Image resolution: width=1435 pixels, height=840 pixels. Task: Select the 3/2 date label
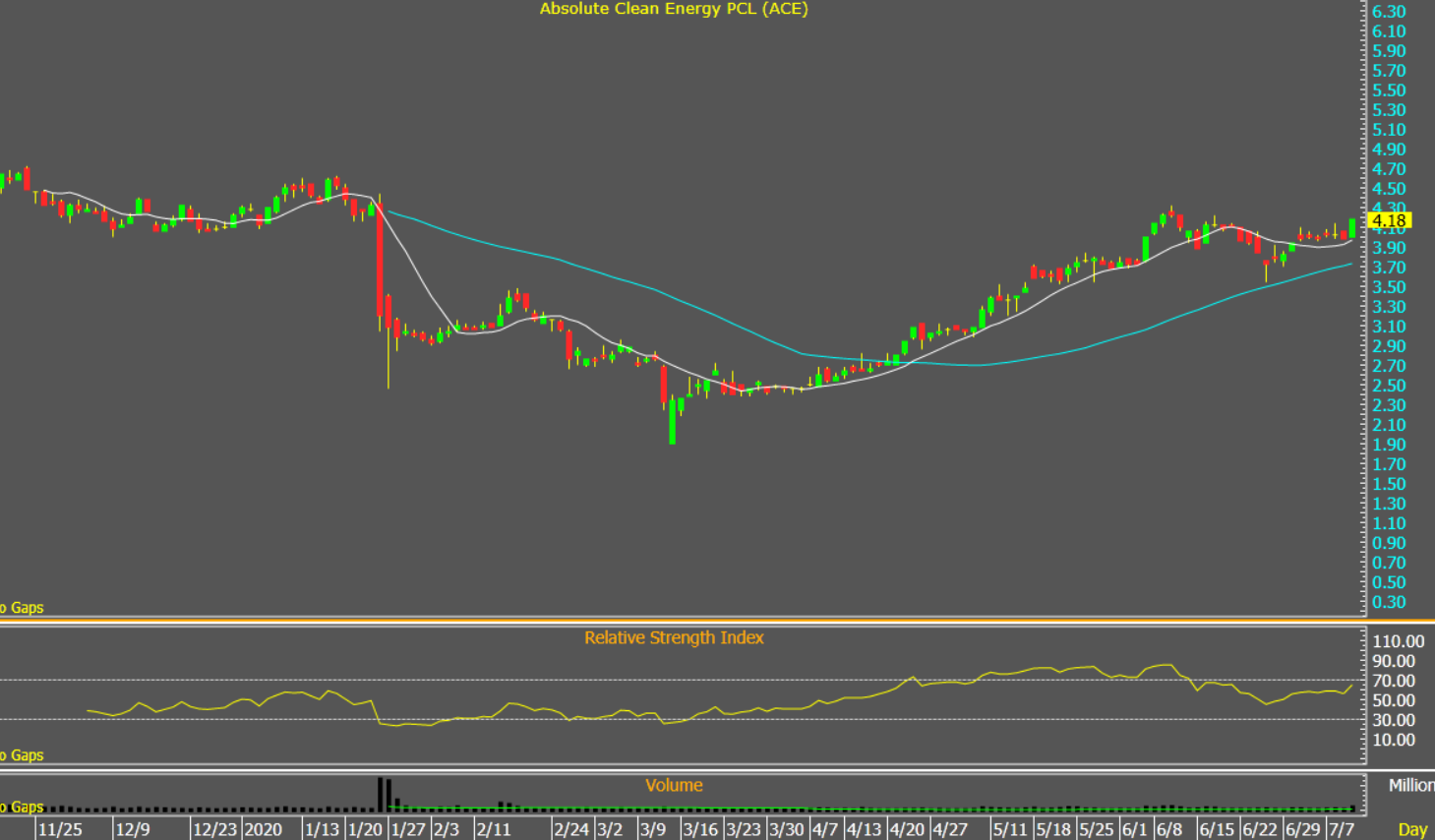610,829
